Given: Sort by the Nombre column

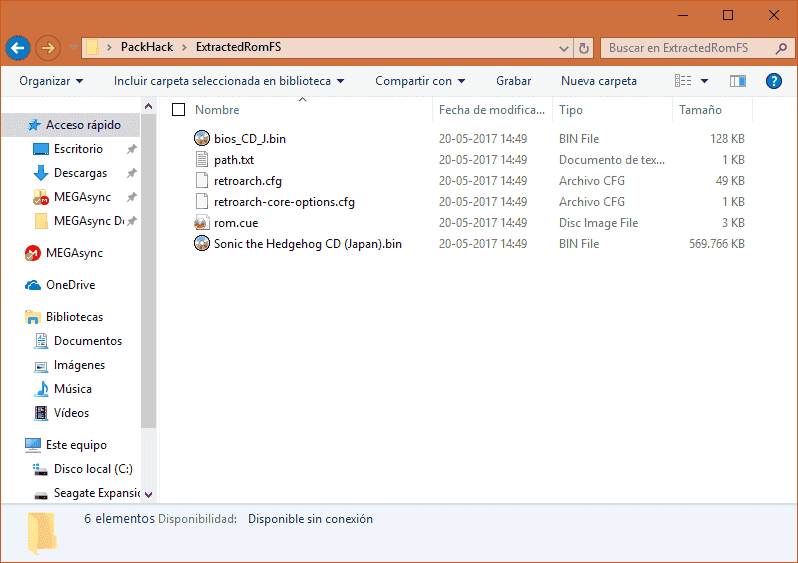Looking at the screenshot, I should coord(217,110).
